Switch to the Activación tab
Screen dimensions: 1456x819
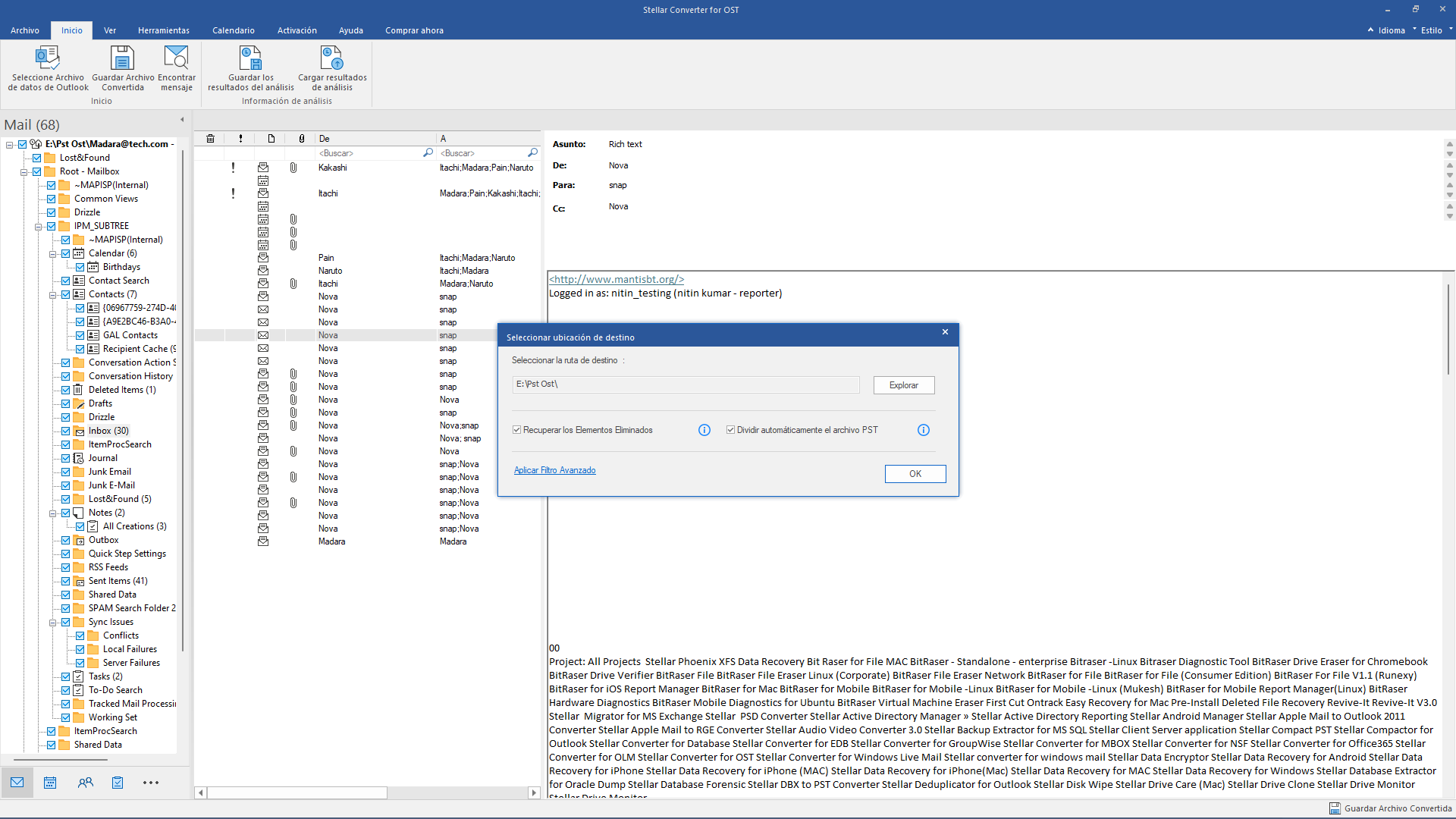[x=297, y=30]
